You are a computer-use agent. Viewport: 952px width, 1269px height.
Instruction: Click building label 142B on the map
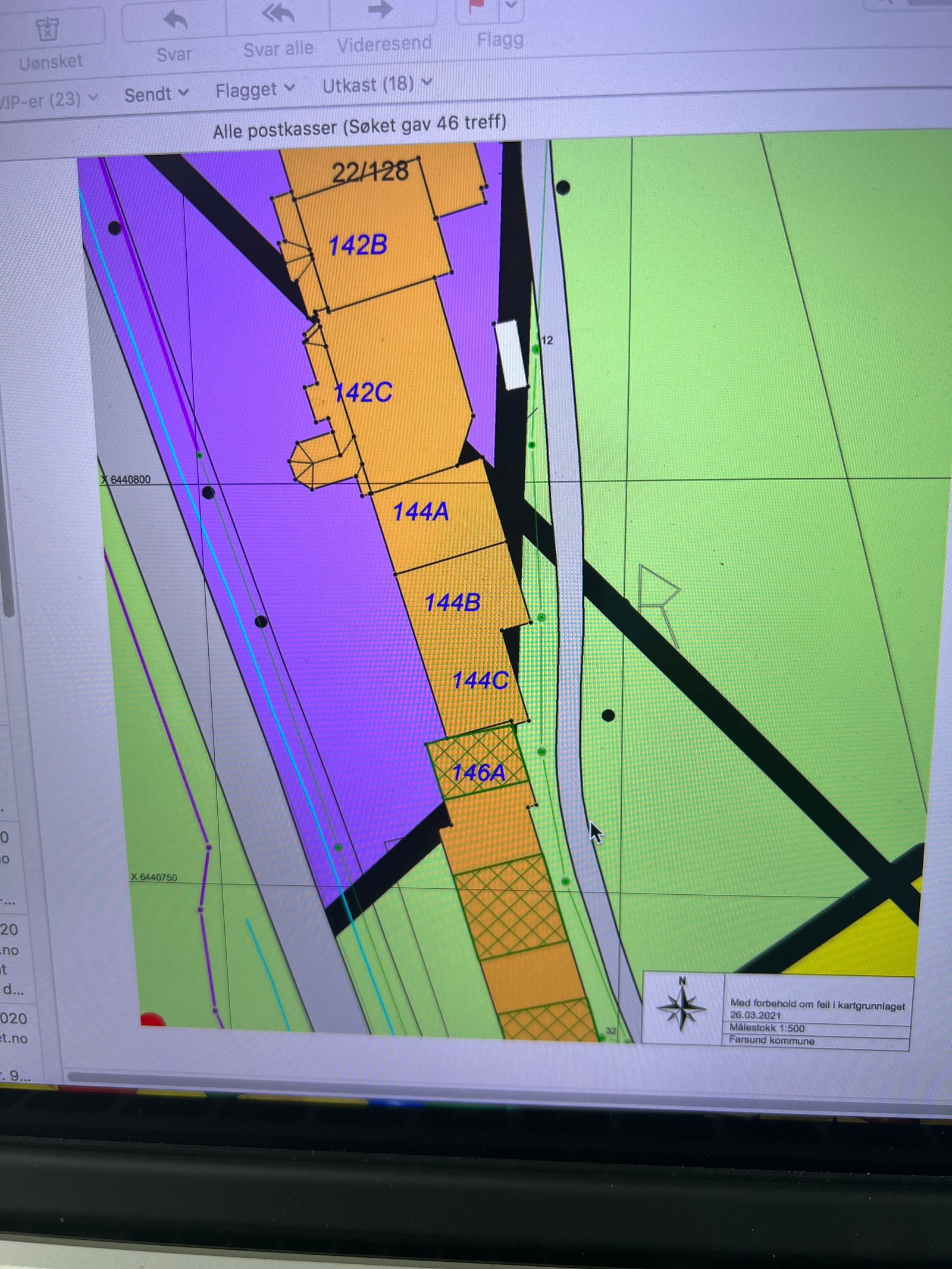[x=358, y=245]
